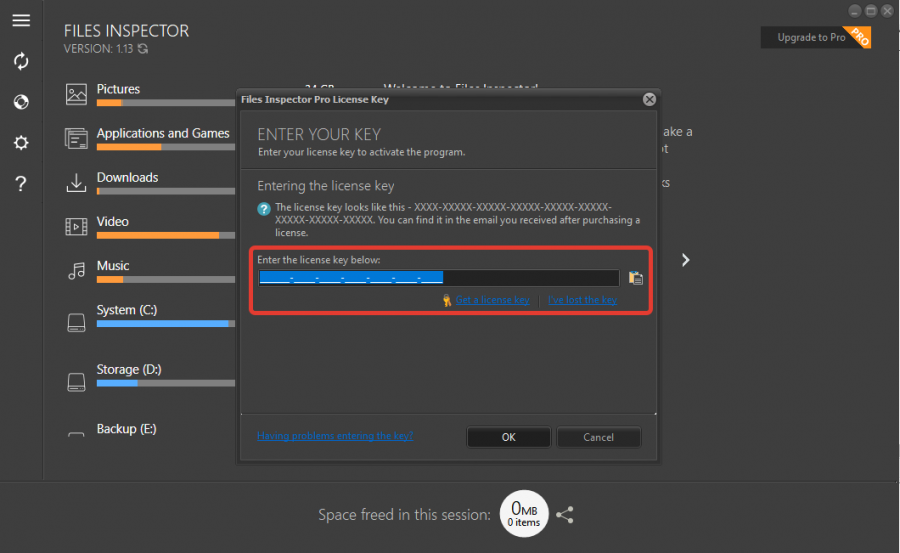The image size is (900, 553).
Task: Click the share icon near space freed
Action: (565, 515)
